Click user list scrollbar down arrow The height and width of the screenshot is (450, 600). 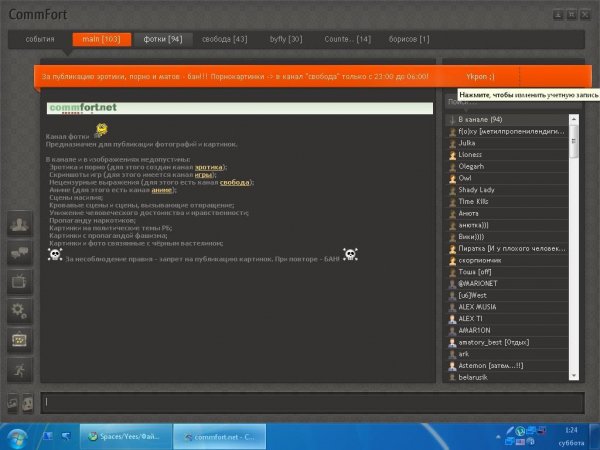tap(574, 376)
